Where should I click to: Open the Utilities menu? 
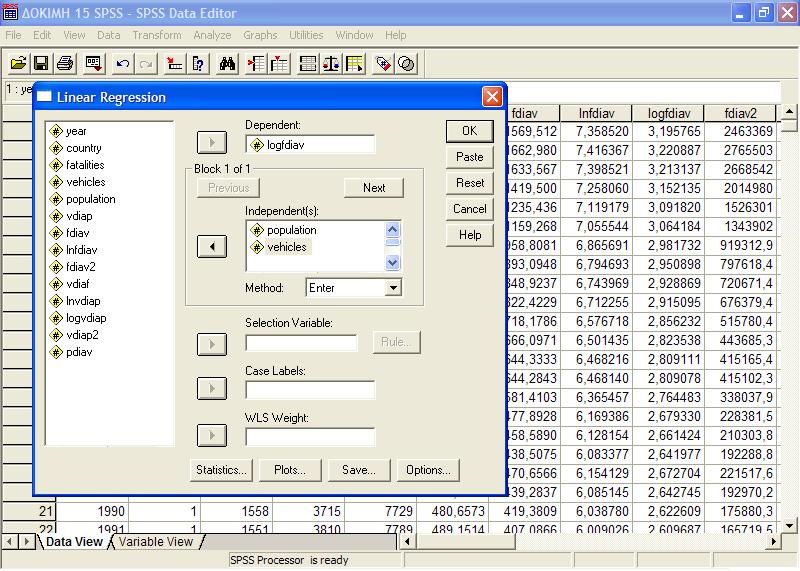306,35
